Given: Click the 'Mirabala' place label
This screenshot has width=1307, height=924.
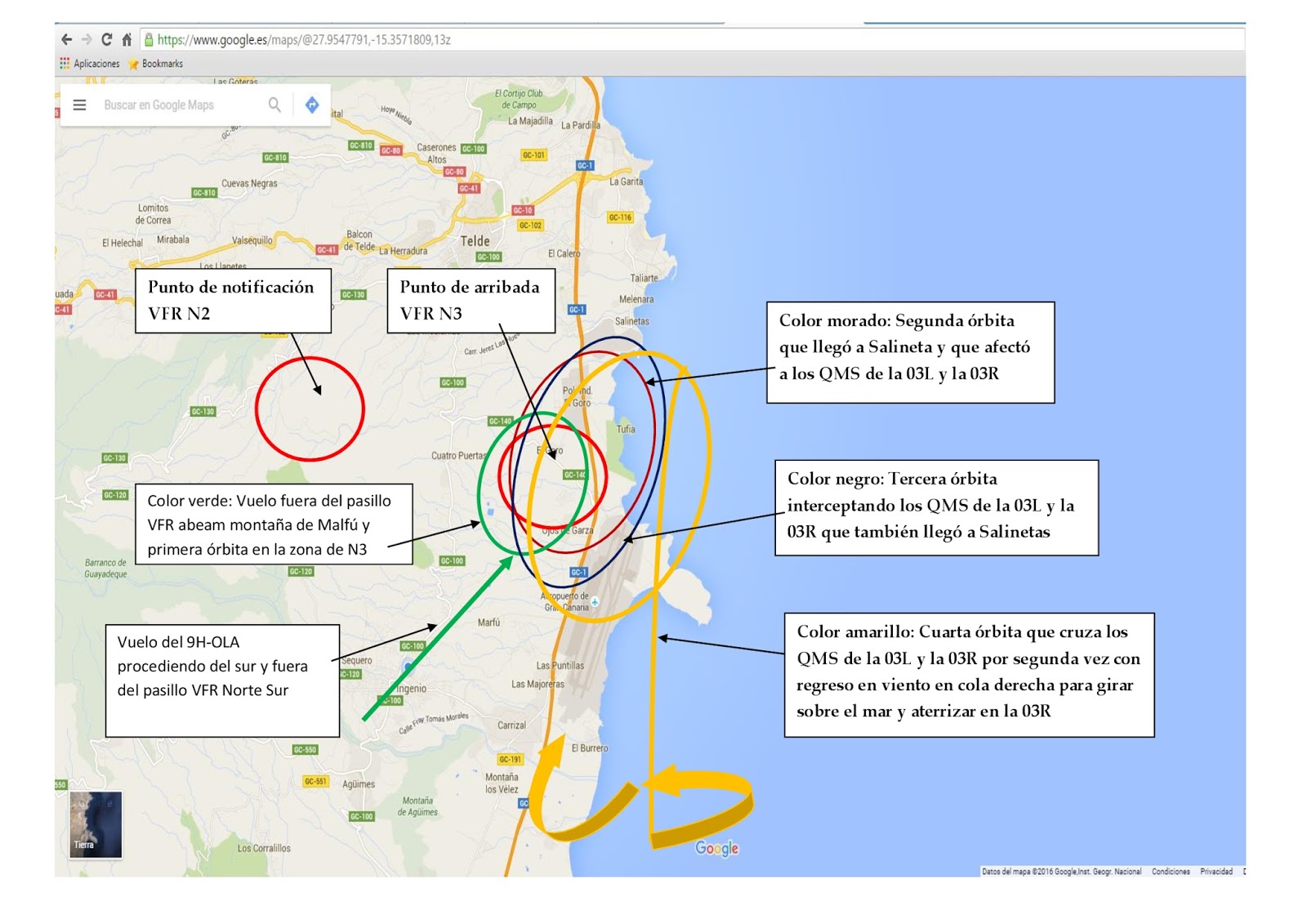Looking at the screenshot, I should pyautogui.click(x=173, y=239).
